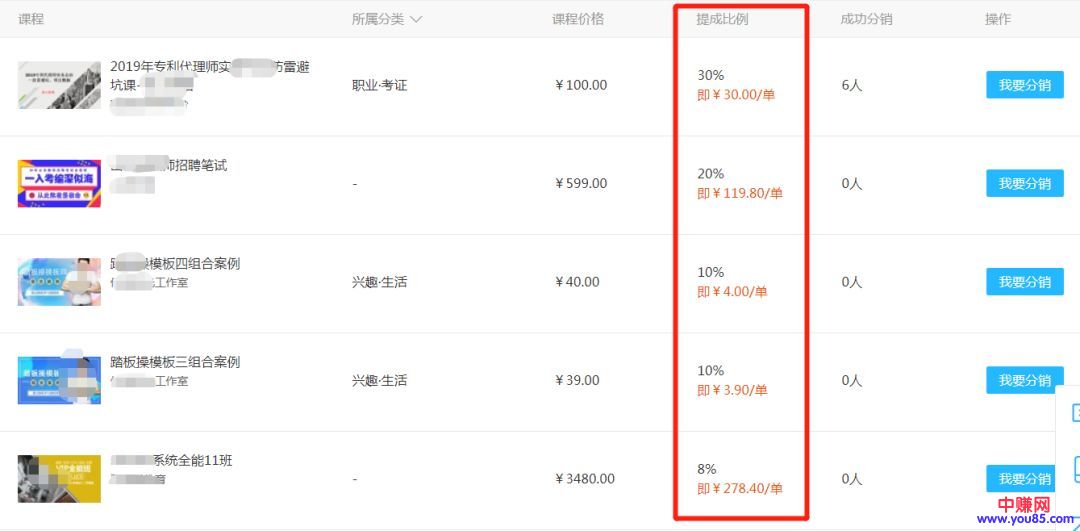Click 我要分销 for the ¥40.00 course
The image size is (1080, 531).
coord(1024,282)
